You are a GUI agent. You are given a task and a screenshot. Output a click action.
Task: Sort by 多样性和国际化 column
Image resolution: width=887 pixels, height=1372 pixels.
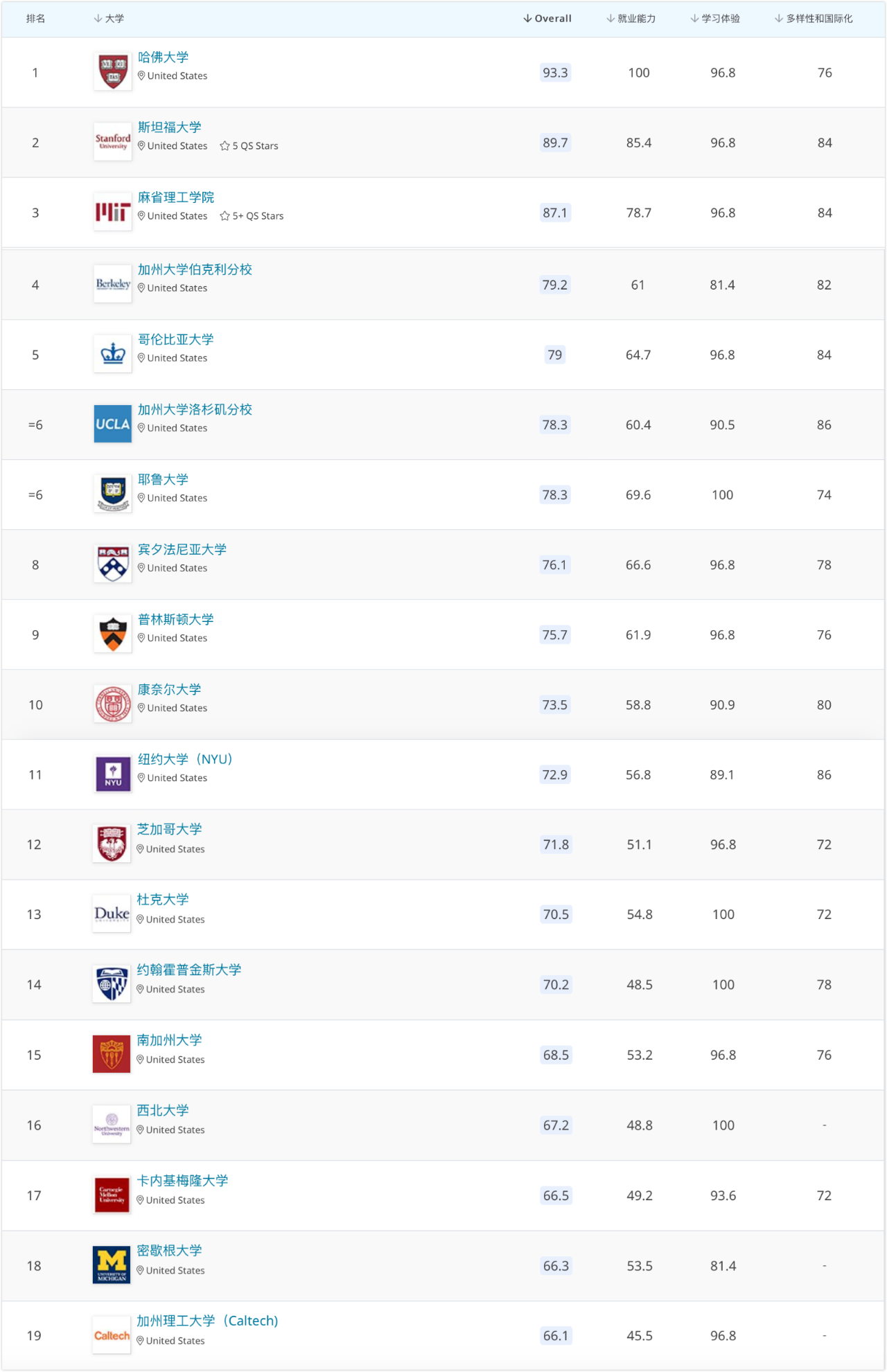814,19
